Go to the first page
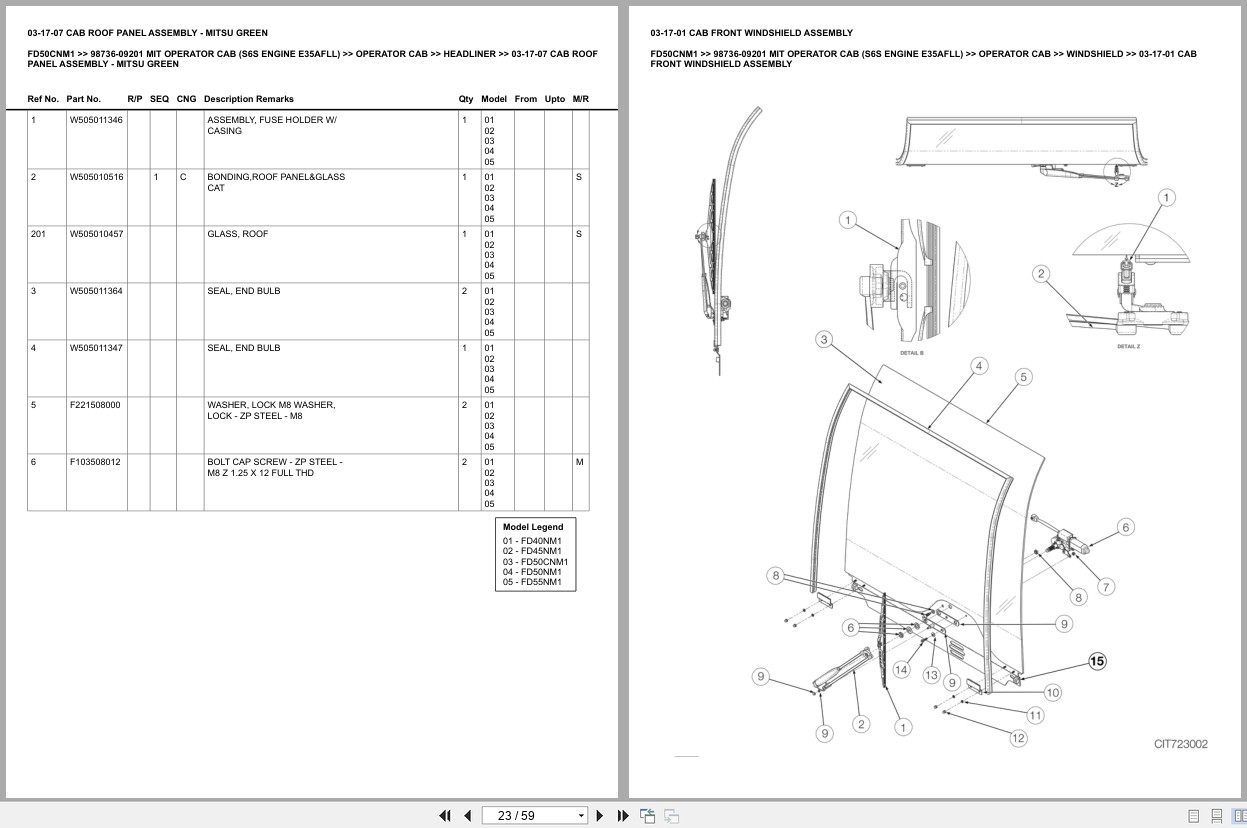 point(445,815)
